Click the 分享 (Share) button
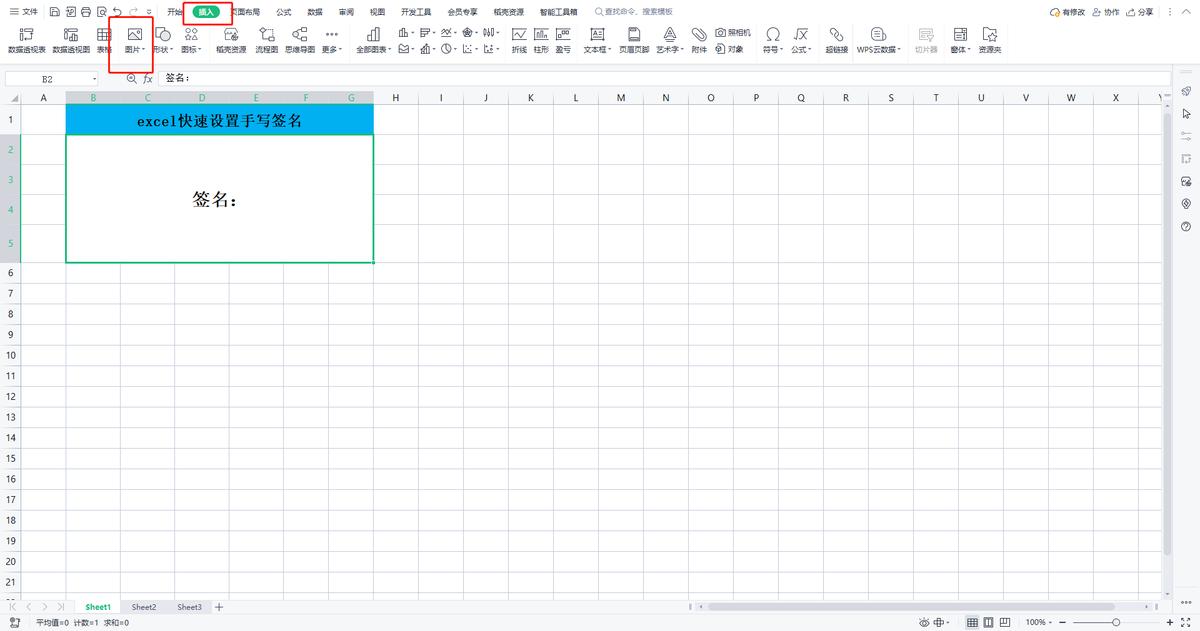Image resolution: width=1200 pixels, height=631 pixels. click(x=1140, y=12)
